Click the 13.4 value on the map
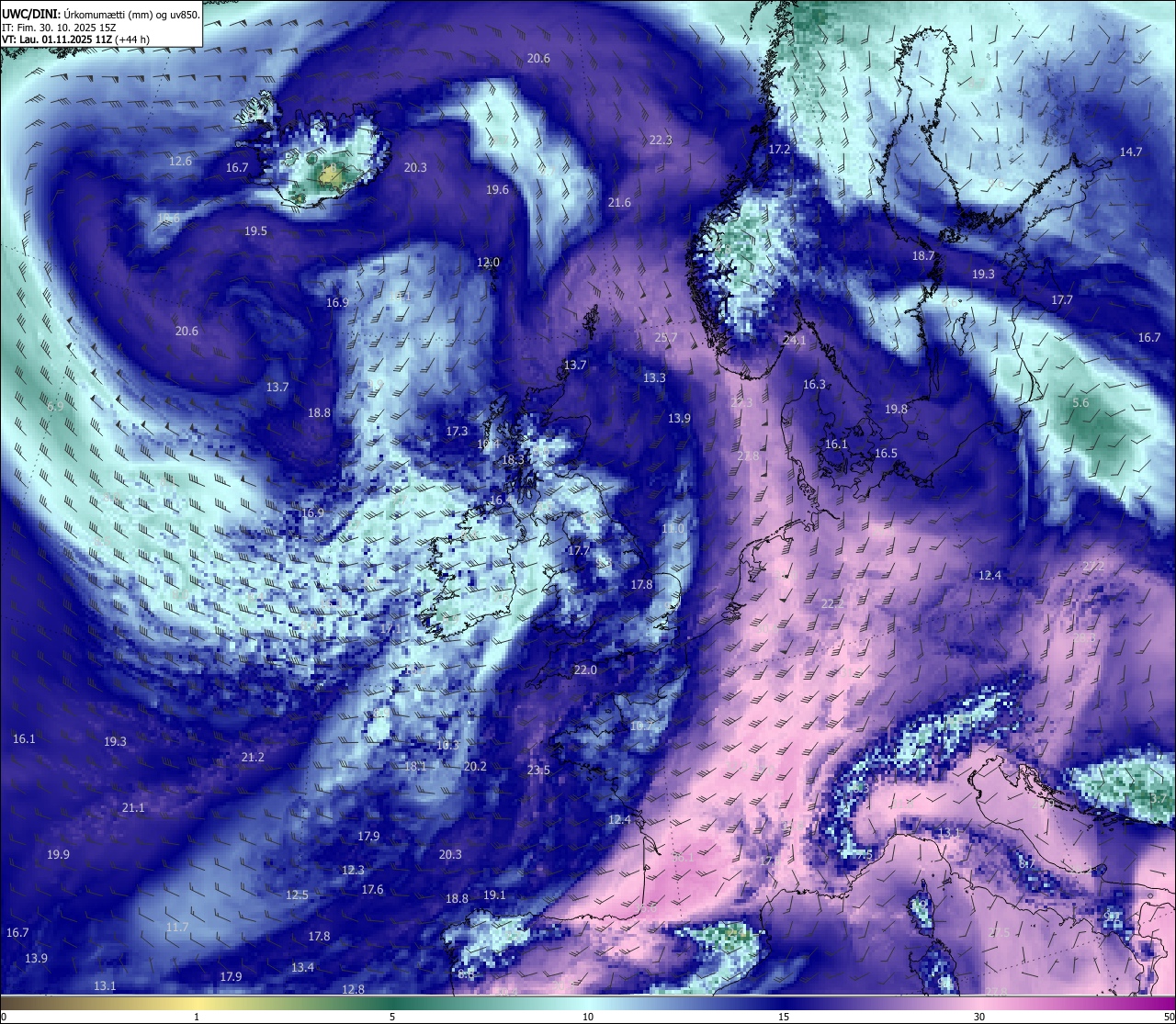The height and width of the screenshot is (1024, 1176). click(302, 967)
